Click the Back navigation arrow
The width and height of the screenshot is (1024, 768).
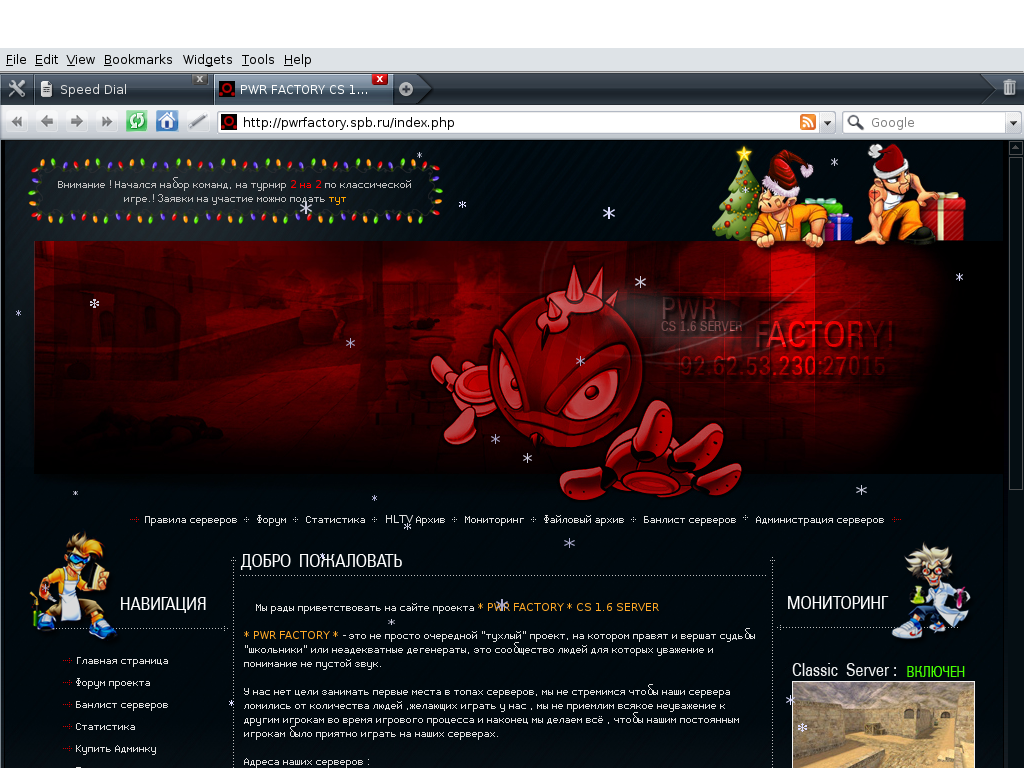point(46,122)
